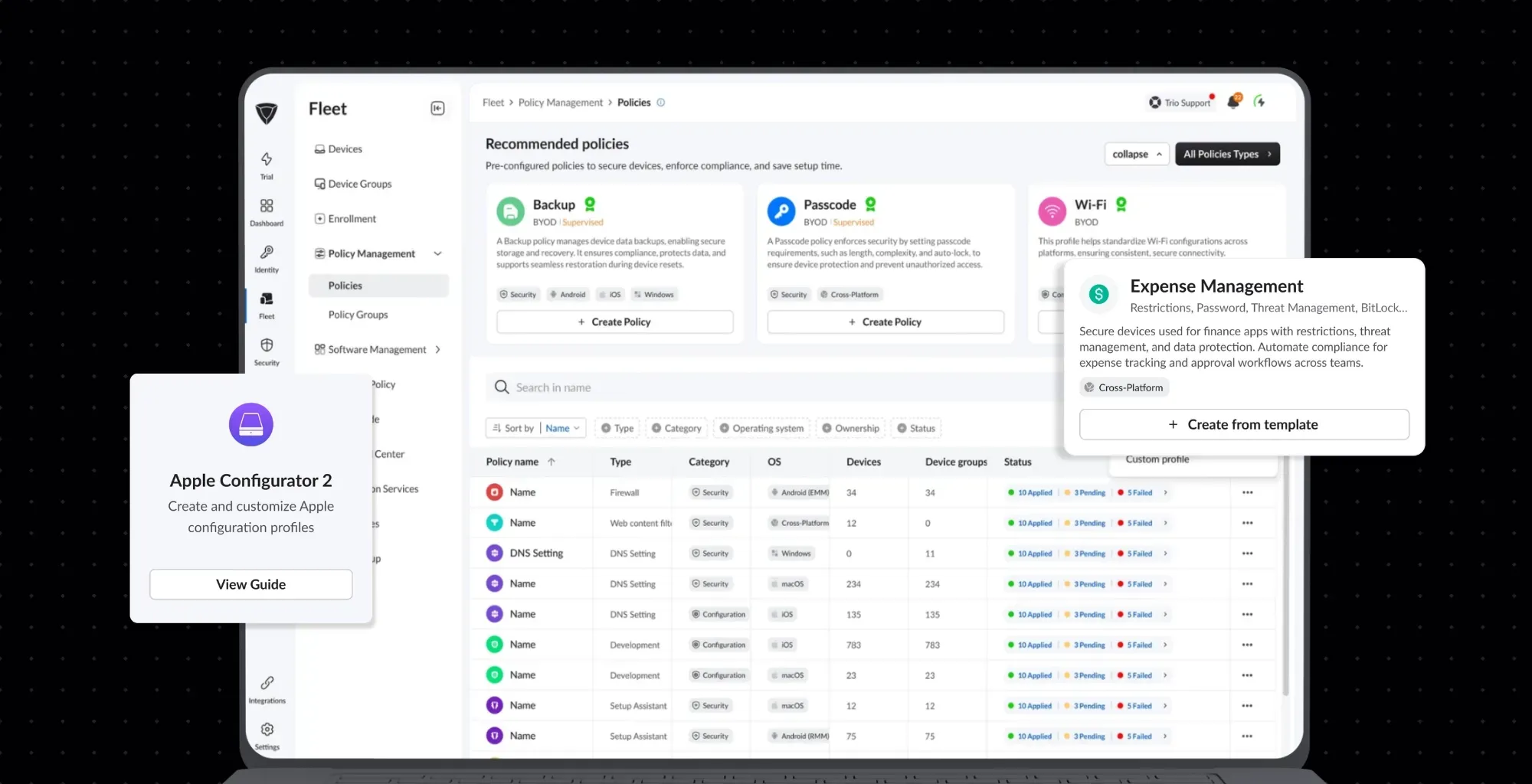Open more options for the Windows DNS Setting row
Viewport: 1532px width, 784px height.
(x=1247, y=554)
